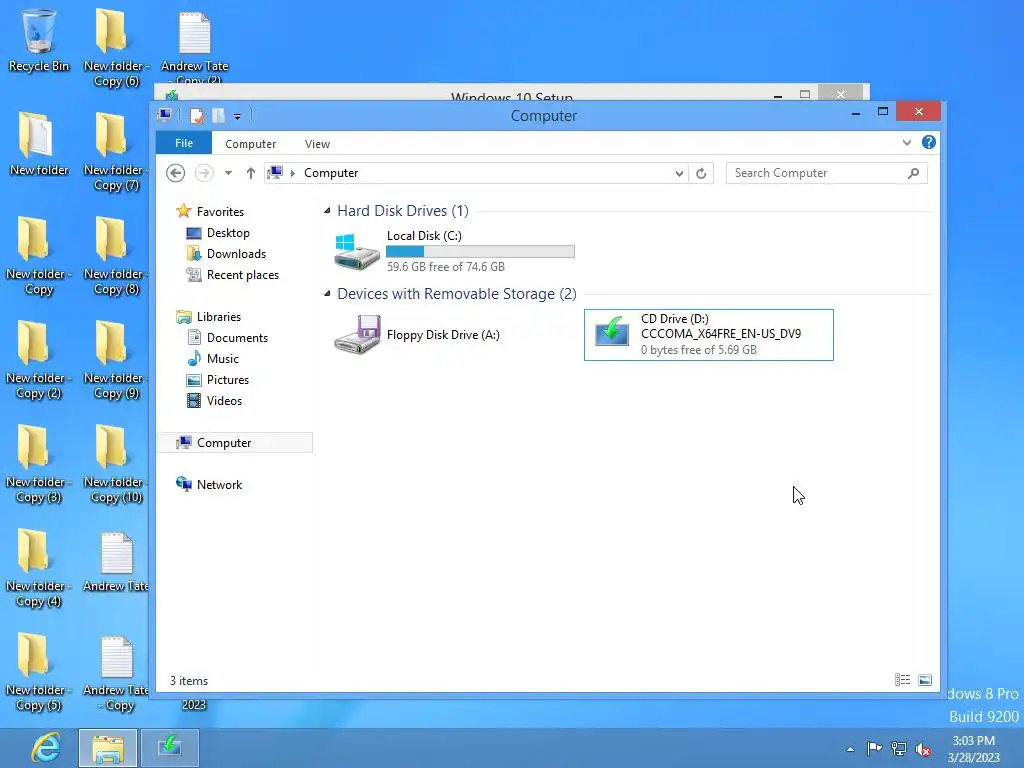This screenshot has height=768, width=1024.
Task: Open the Recycle Bin desktop icon
Action: [x=39, y=40]
